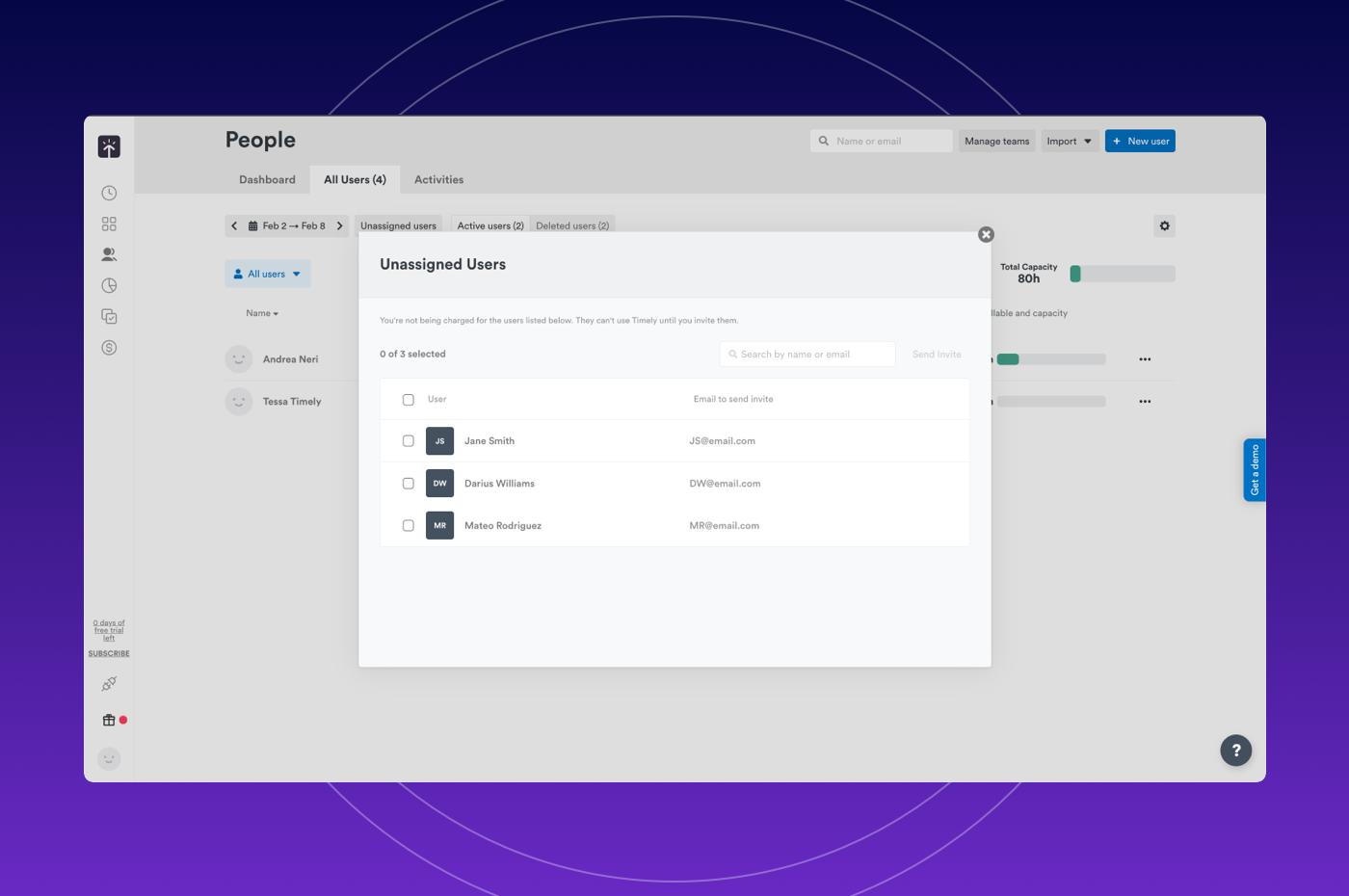The width and height of the screenshot is (1349, 896).
Task: Open the Timely logo home icon
Action: [109, 145]
